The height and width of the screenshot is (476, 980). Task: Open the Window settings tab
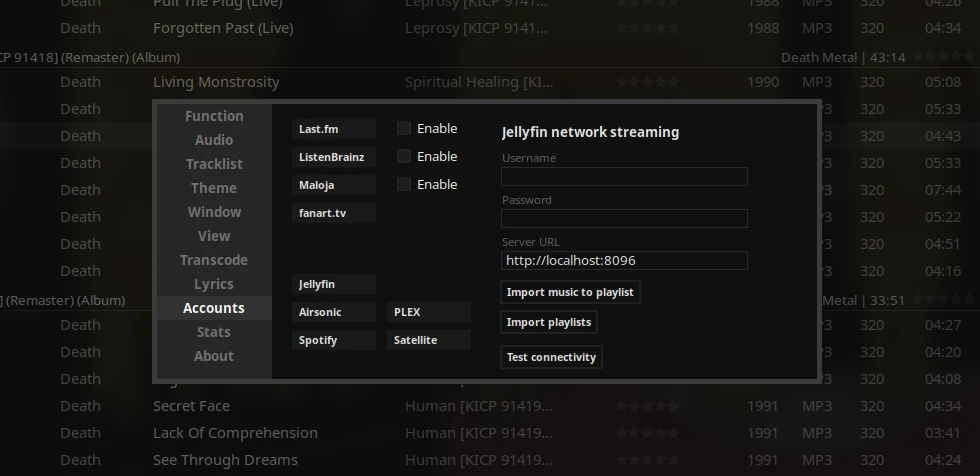[214, 212]
